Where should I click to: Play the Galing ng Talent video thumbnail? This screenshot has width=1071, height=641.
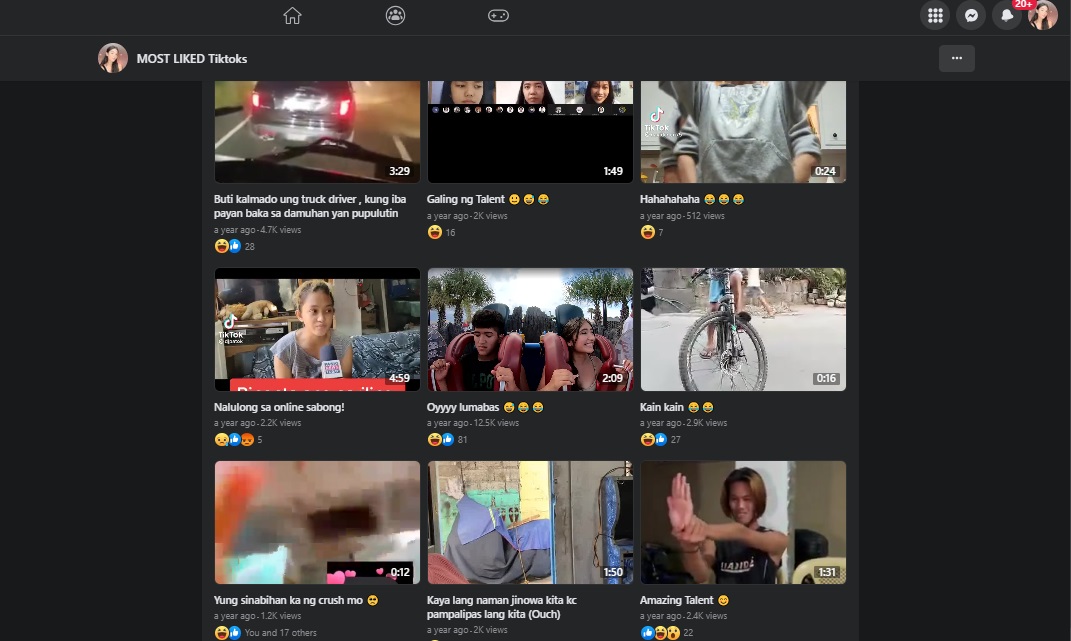click(530, 131)
